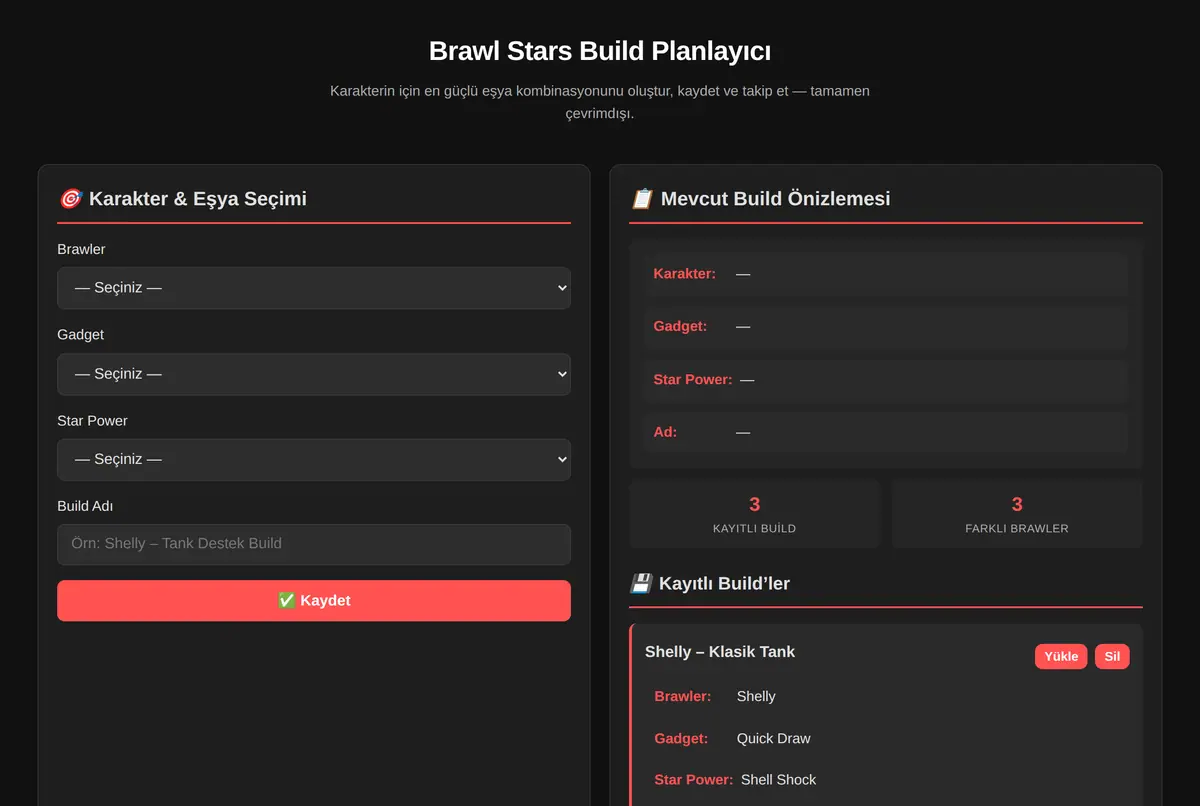Click the Star Power preview row in Önizleme
The width and height of the screenshot is (1200, 806).
(x=886, y=380)
